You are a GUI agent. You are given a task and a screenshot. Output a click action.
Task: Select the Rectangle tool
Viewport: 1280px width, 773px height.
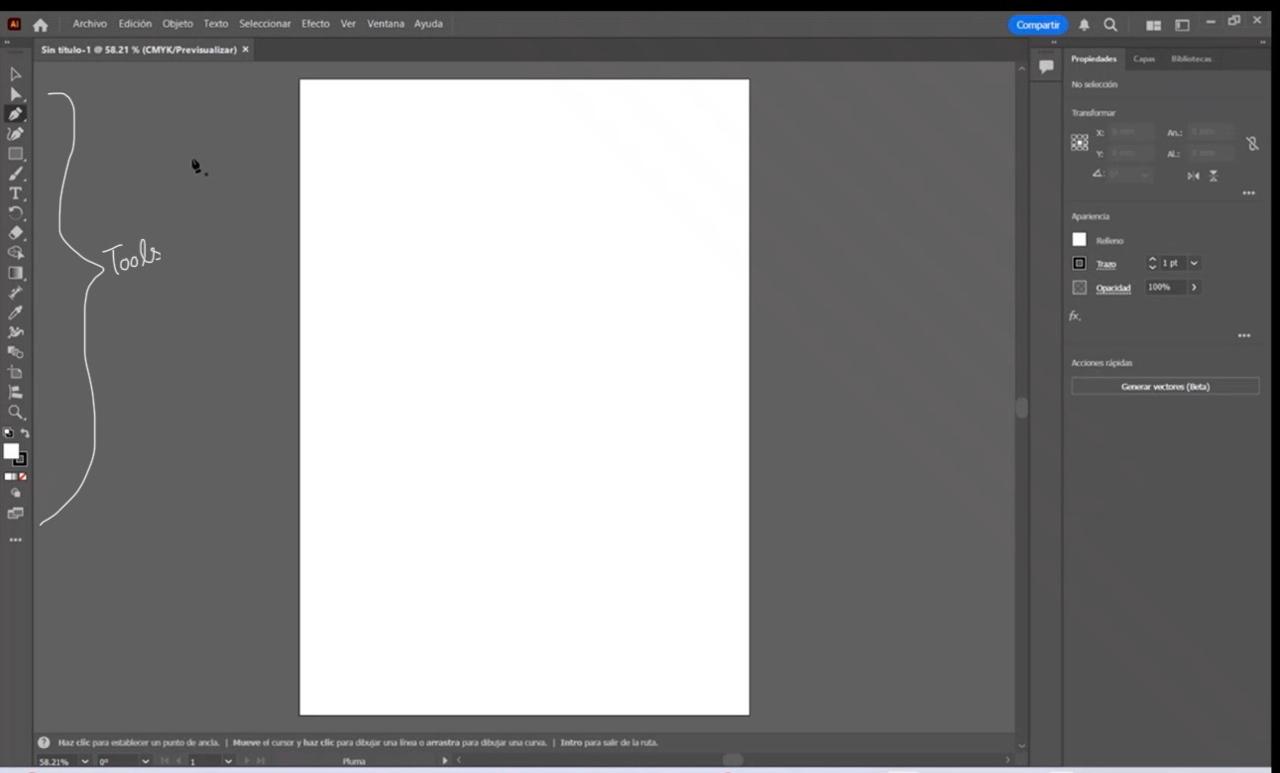coord(15,154)
